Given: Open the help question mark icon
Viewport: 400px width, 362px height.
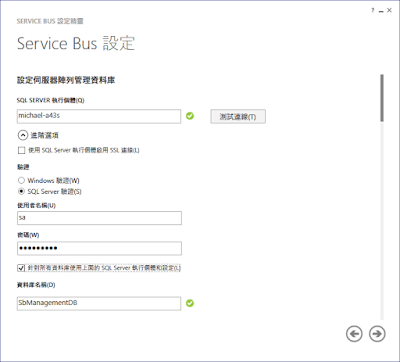Looking at the screenshot, I should (373, 11).
